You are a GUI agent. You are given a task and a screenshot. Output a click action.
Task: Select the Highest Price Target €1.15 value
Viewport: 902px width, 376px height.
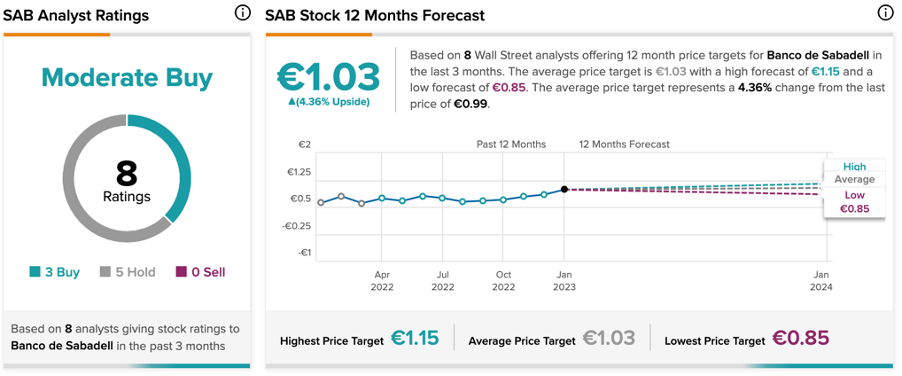tap(415, 339)
